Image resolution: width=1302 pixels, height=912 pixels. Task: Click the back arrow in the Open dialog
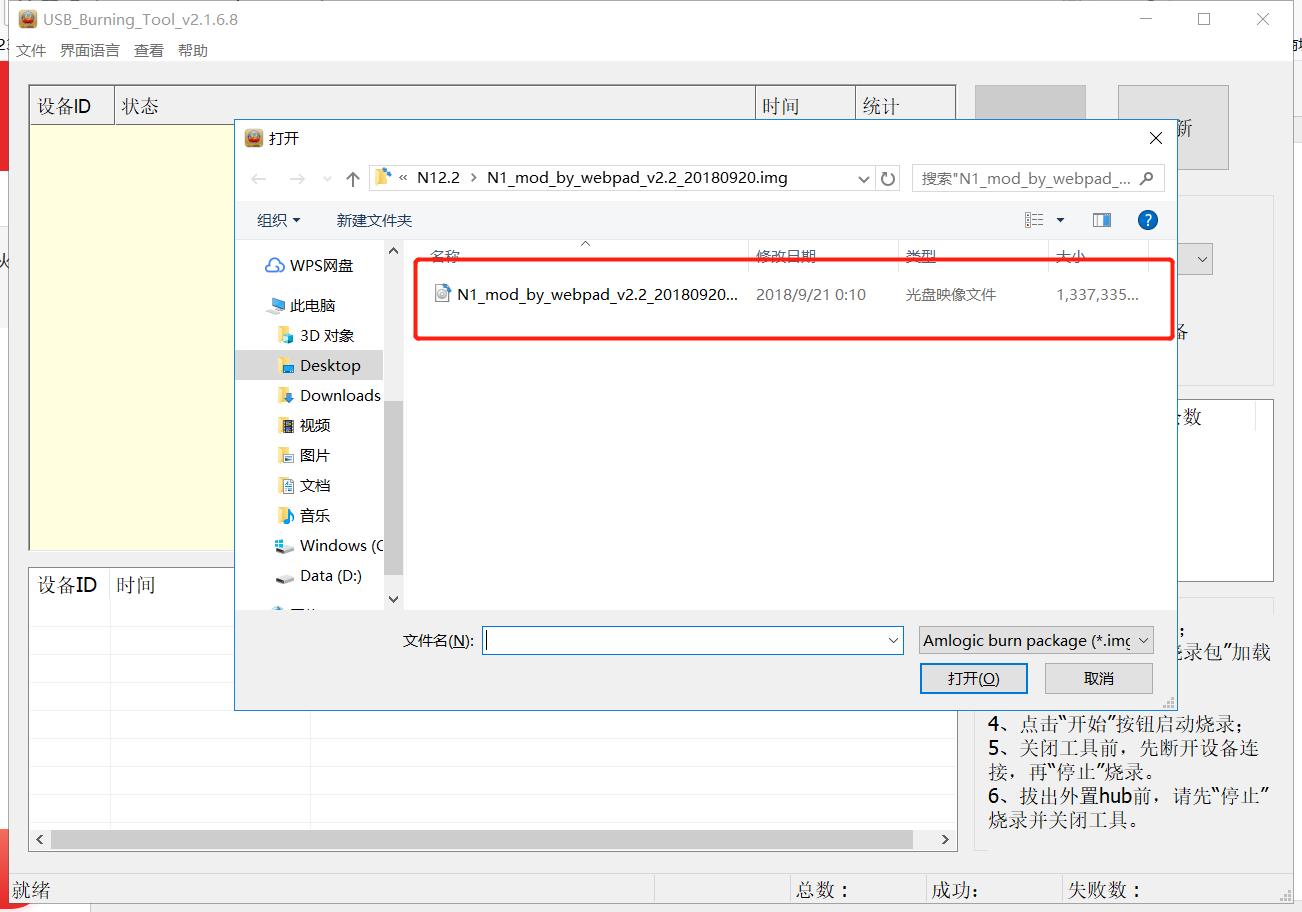(x=259, y=179)
